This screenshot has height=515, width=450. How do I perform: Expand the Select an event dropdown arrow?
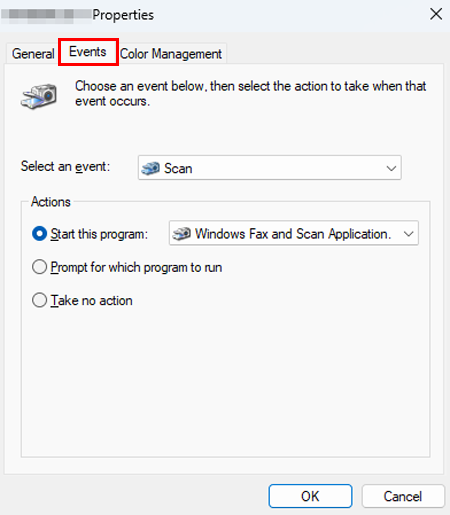click(391, 168)
